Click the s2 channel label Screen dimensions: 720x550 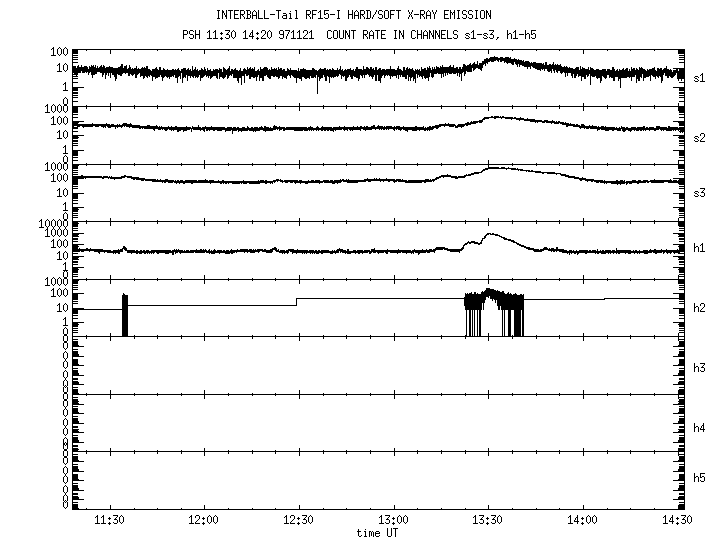click(x=700, y=137)
